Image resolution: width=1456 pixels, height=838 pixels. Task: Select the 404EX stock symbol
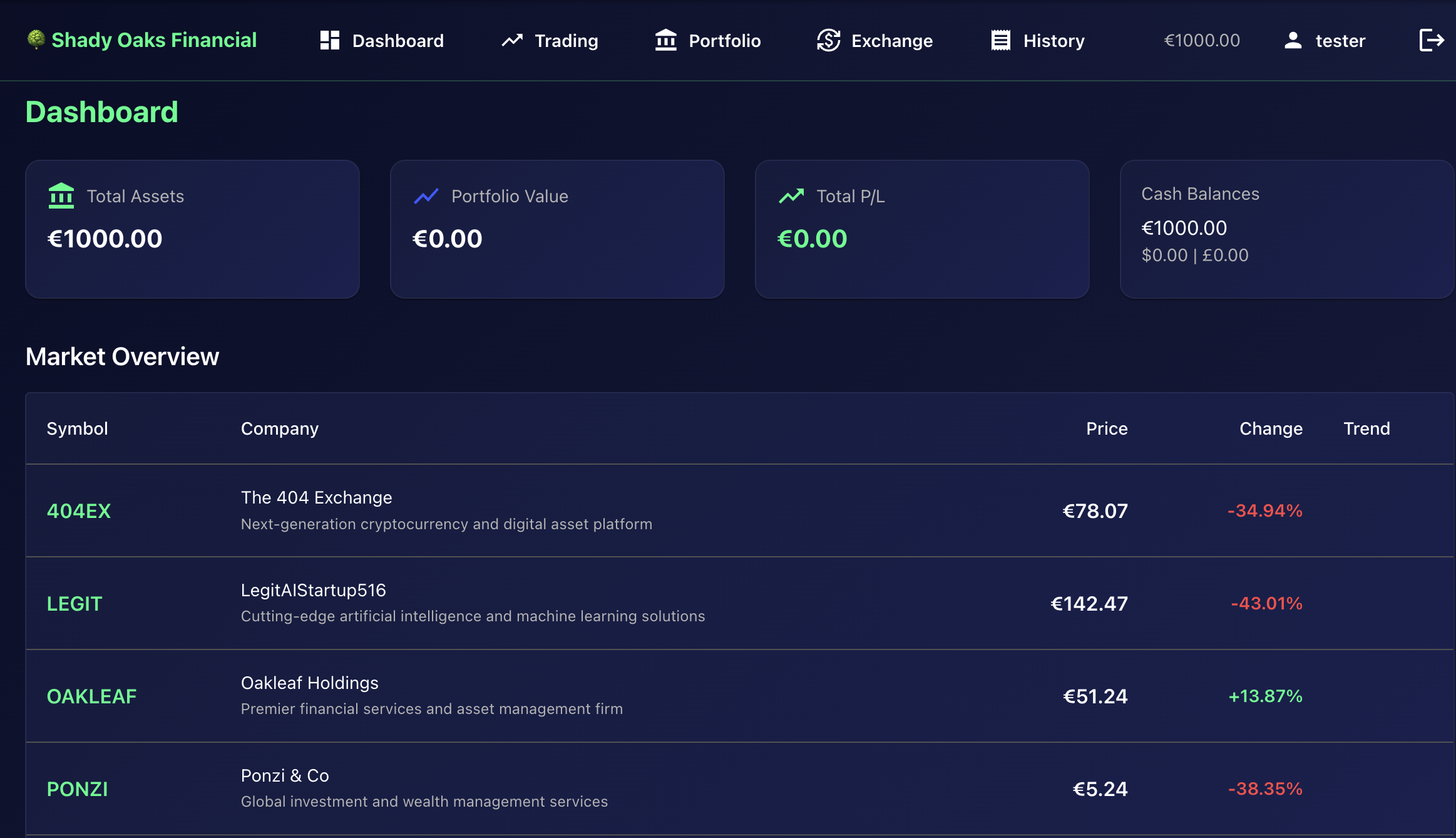pos(79,511)
